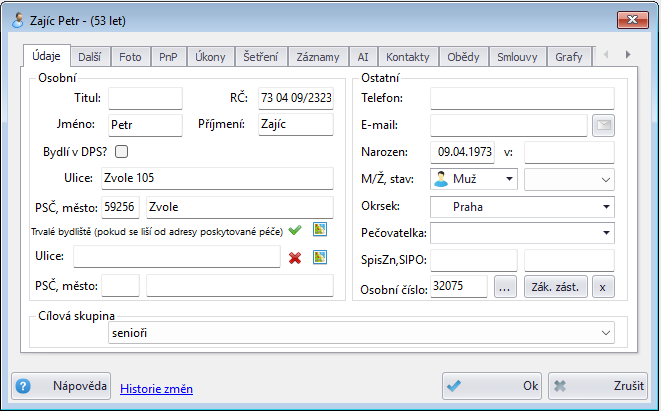The height and width of the screenshot is (411, 661).
Task: Close the Zajíc Petr dialog window
Action: [633, 20]
